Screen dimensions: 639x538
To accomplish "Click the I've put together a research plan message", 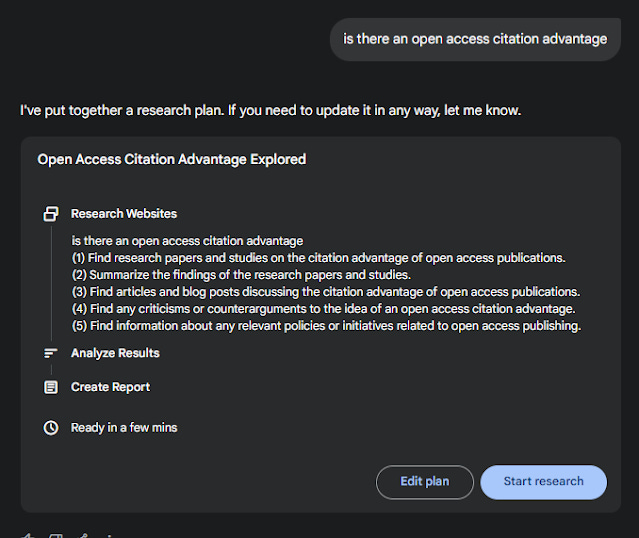I will (271, 110).
